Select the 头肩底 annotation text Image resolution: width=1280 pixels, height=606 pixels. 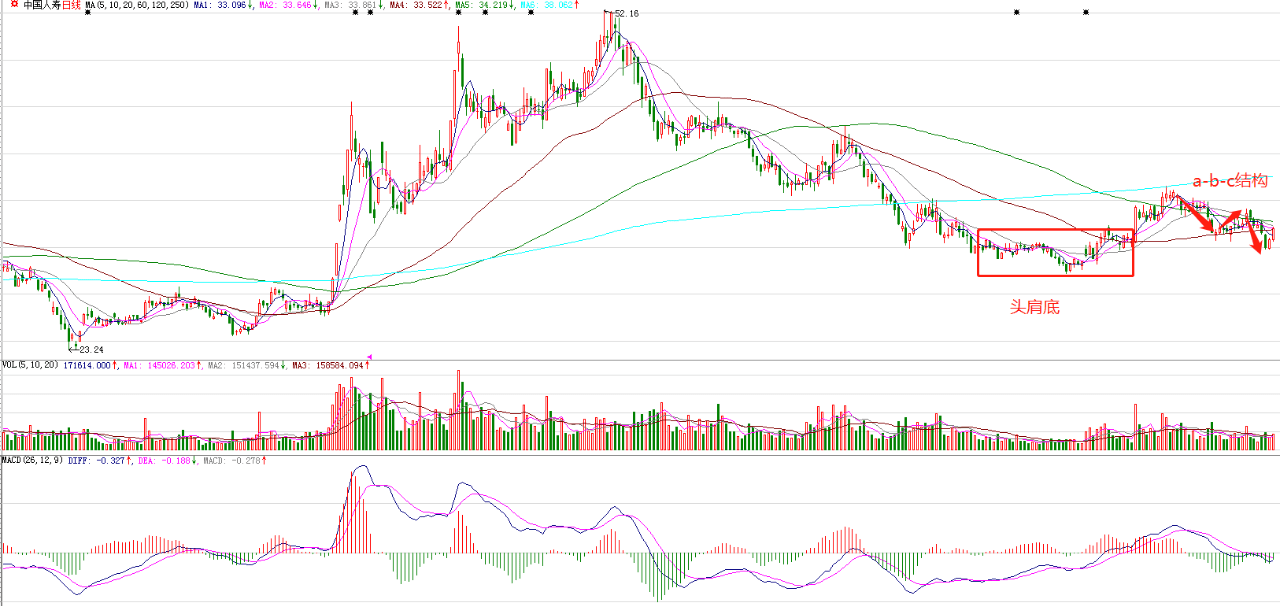pos(1034,308)
